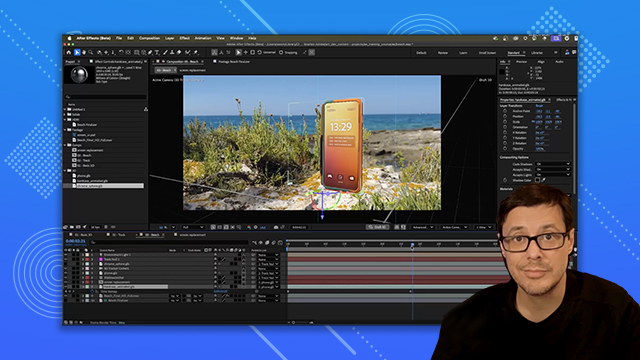Select the Puppet Pin tool
640x360 pixels.
pyautogui.click(x=196, y=52)
